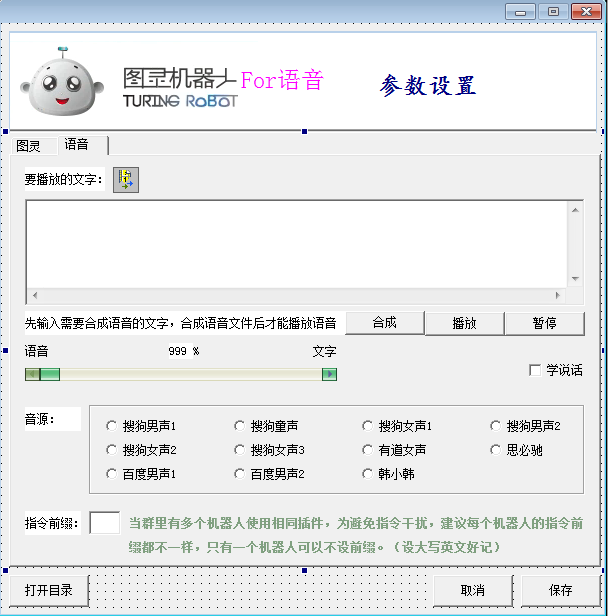
Task: Click the 参数设置 title text
Action: tap(428, 85)
